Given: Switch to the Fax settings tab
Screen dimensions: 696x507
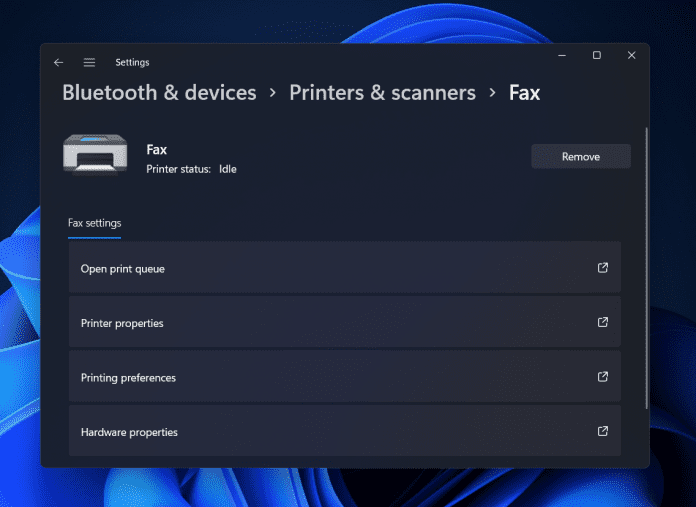Looking at the screenshot, I should [x=94, y=223].
